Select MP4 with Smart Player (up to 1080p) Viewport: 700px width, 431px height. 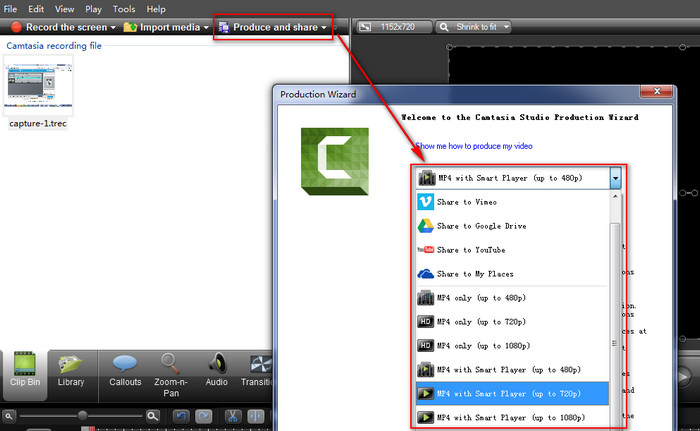point(512,418)
